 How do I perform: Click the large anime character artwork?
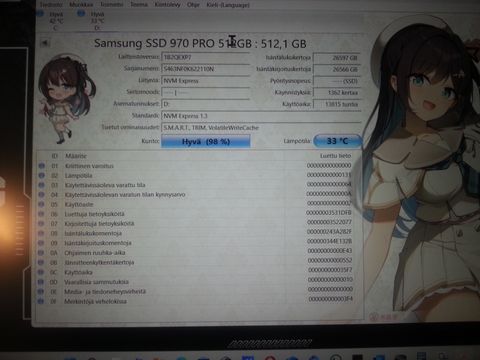click(422, 167)
